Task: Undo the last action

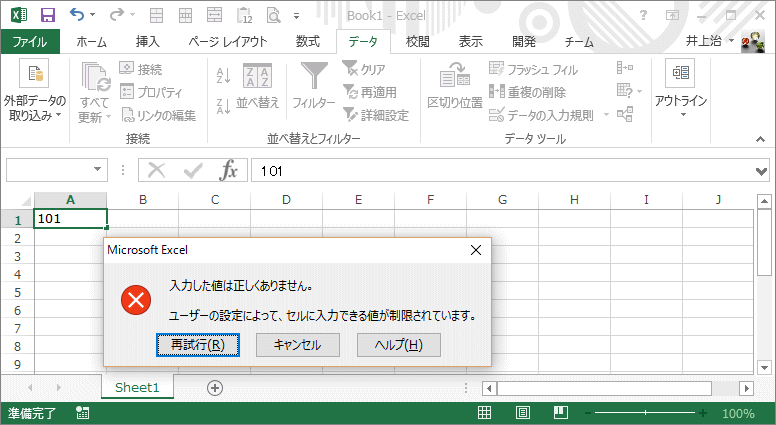Action: tap(77, 15)
